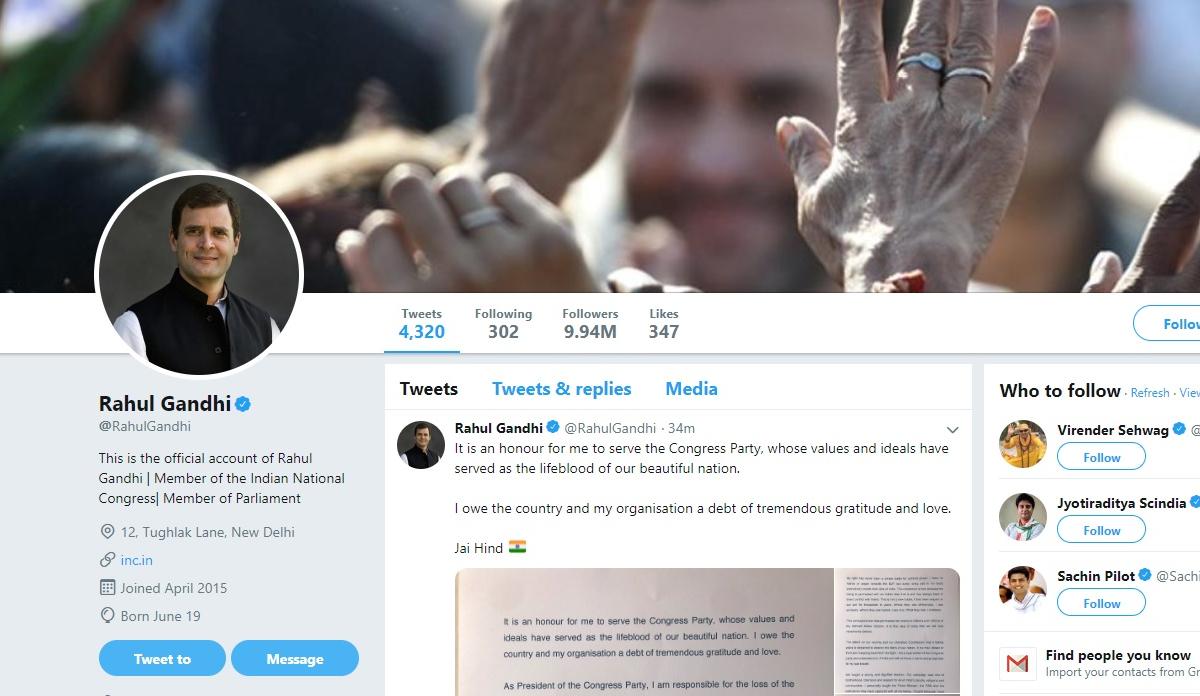
Task: Click the tweet author's small avatar
Action: tap(421, 445)
